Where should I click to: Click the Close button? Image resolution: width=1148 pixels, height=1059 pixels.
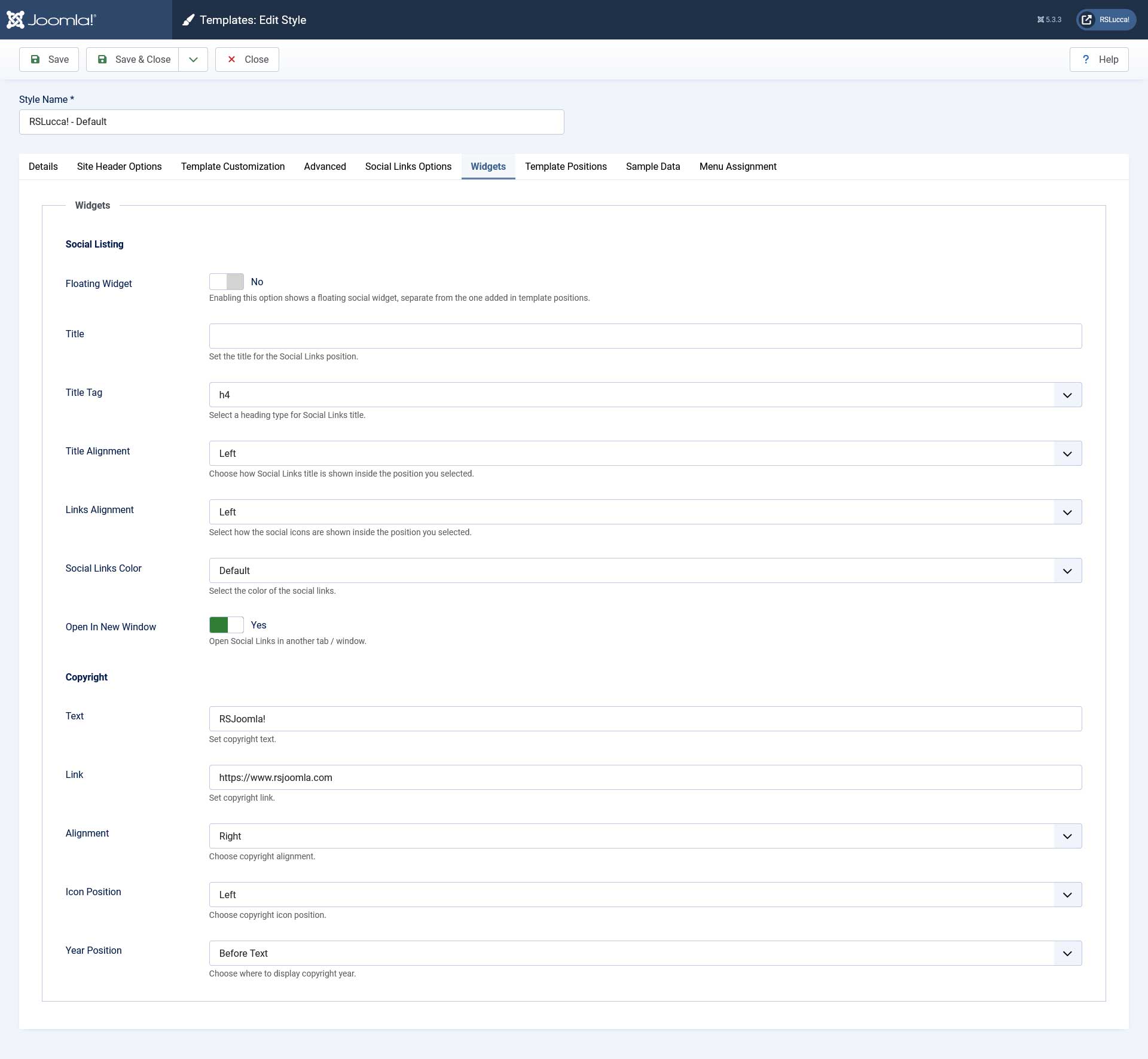(247, 59)
